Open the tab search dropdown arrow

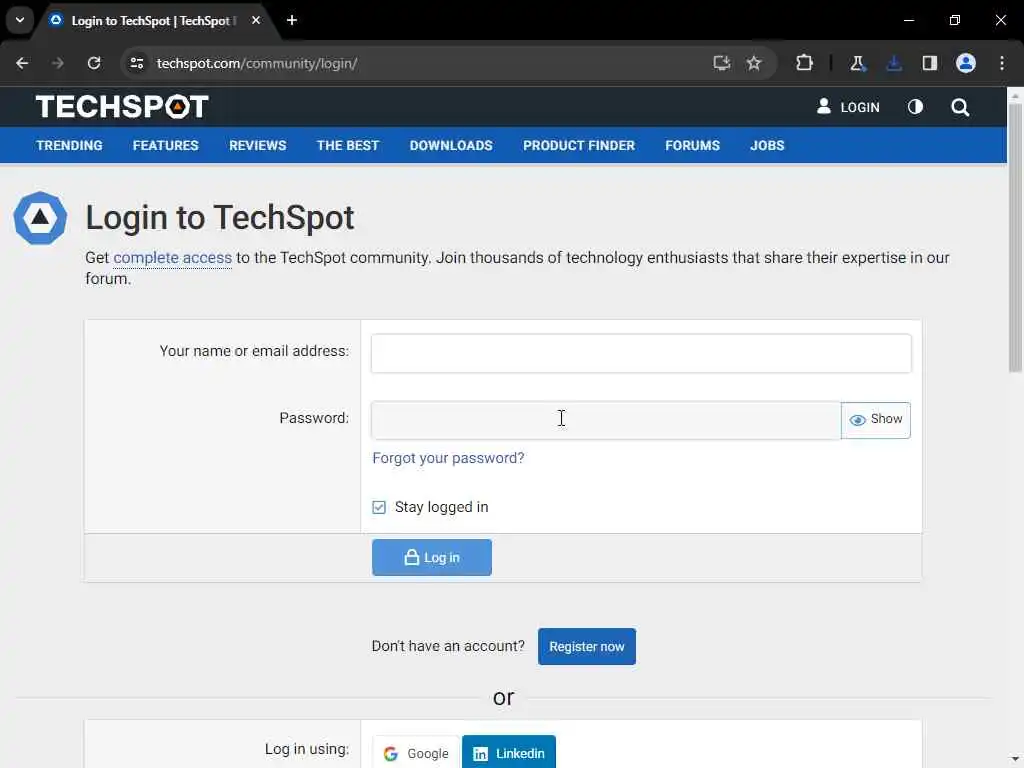click(x=20, y=20)
